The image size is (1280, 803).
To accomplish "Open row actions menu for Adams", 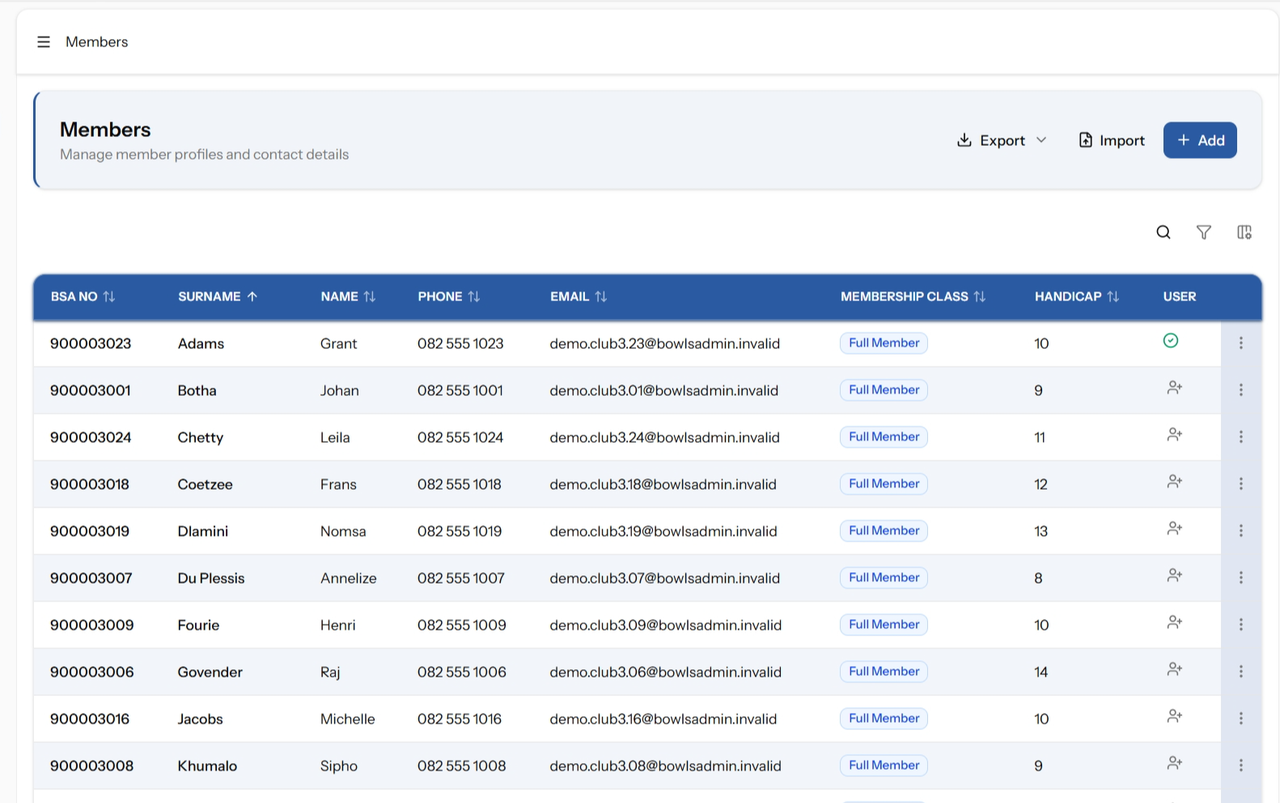I will pyautogui.click(x=1241, y=343).
